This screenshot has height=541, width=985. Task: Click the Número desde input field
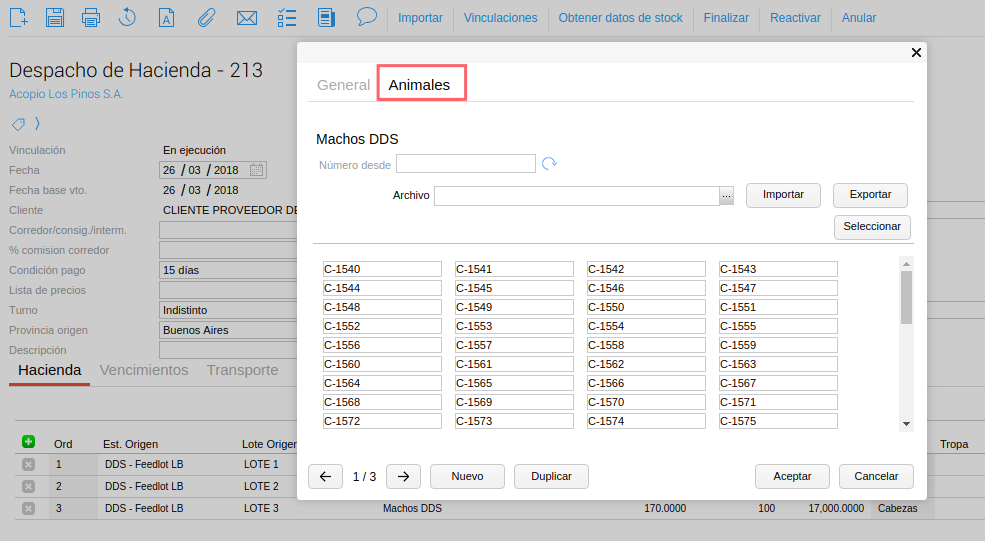[465, 164]
